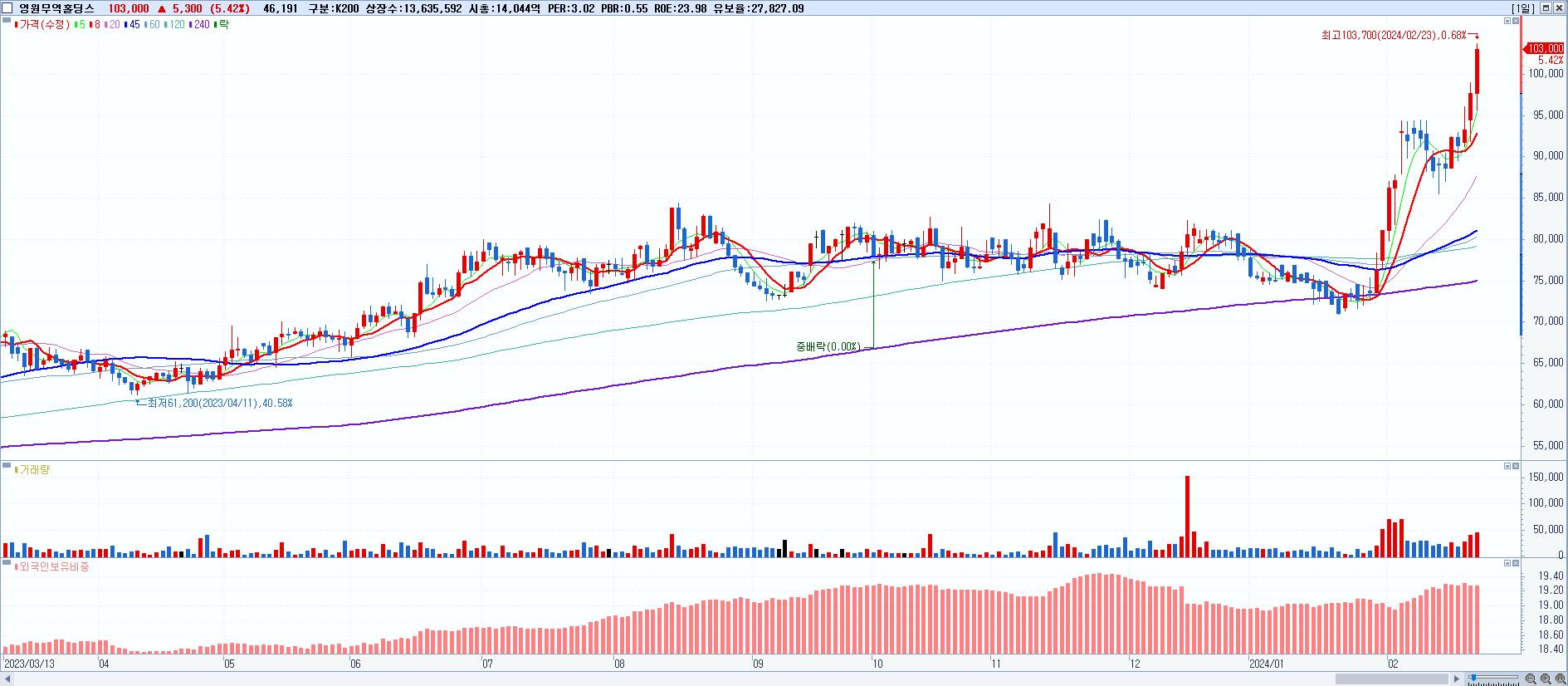Viewport: 1568px width, 686px height.
Task: Minimize the 거래량 volume pane
Action: point(1507,466)
